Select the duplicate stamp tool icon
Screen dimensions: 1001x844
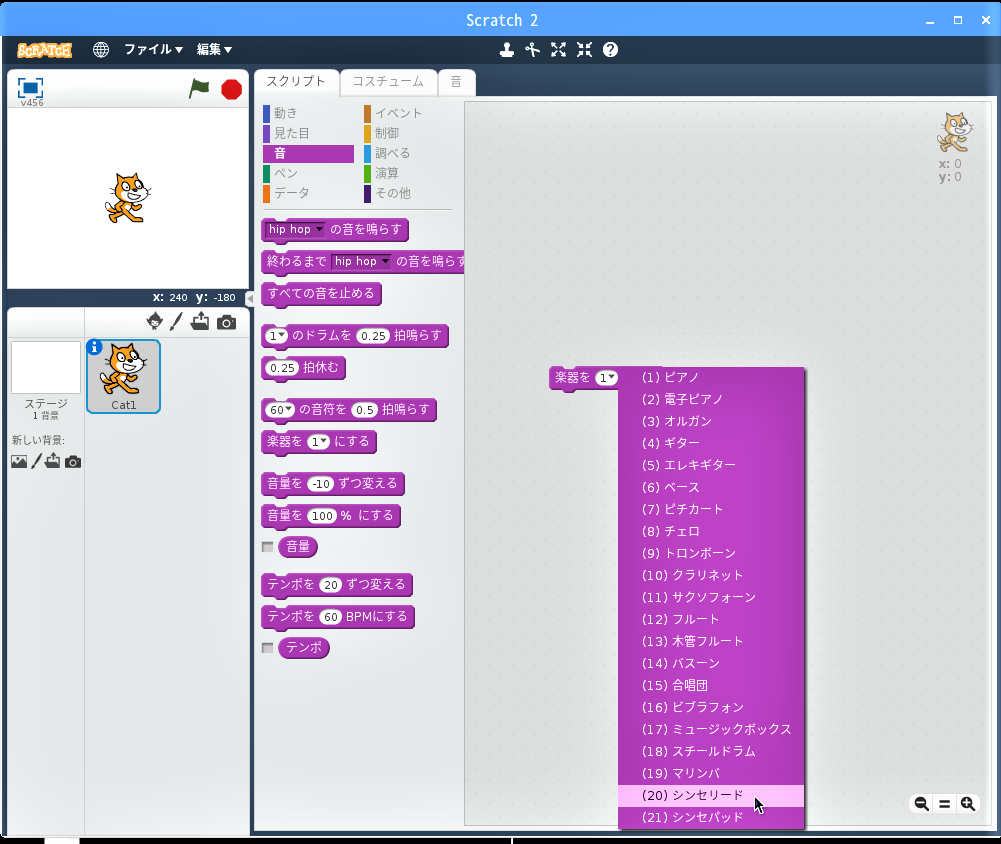pos(508,49)
